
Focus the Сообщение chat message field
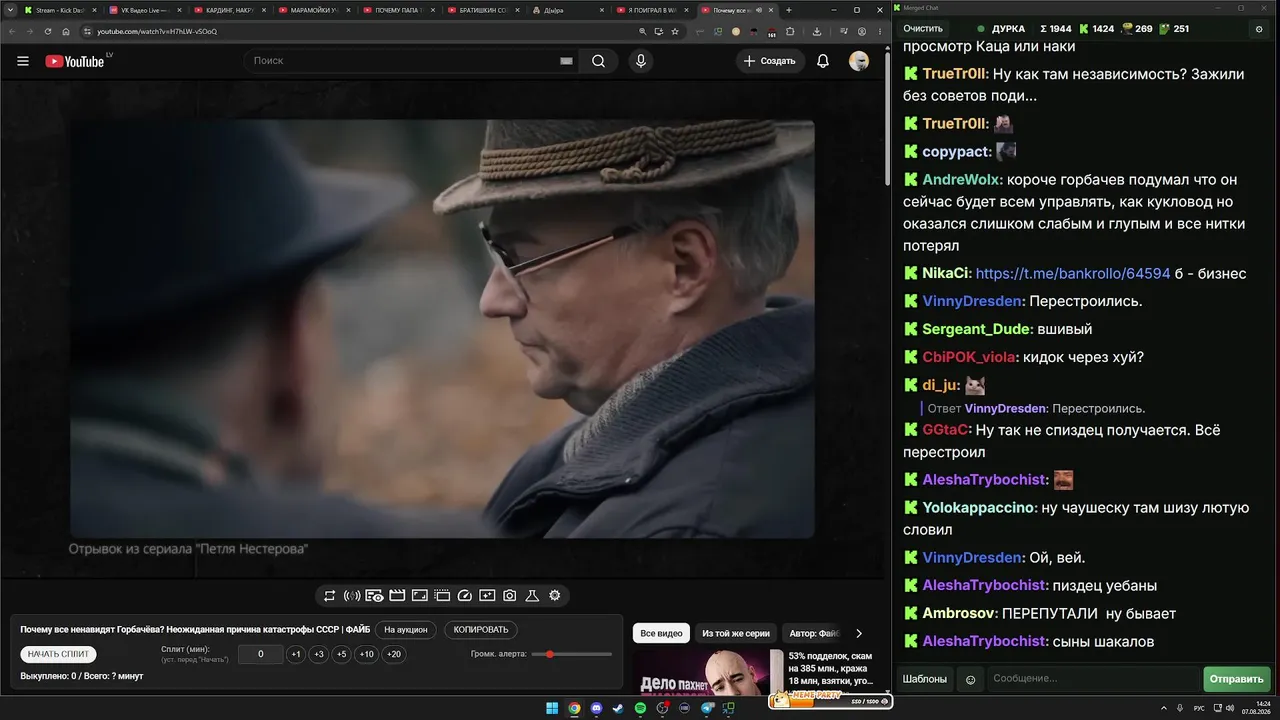[x=1092, y=679]
